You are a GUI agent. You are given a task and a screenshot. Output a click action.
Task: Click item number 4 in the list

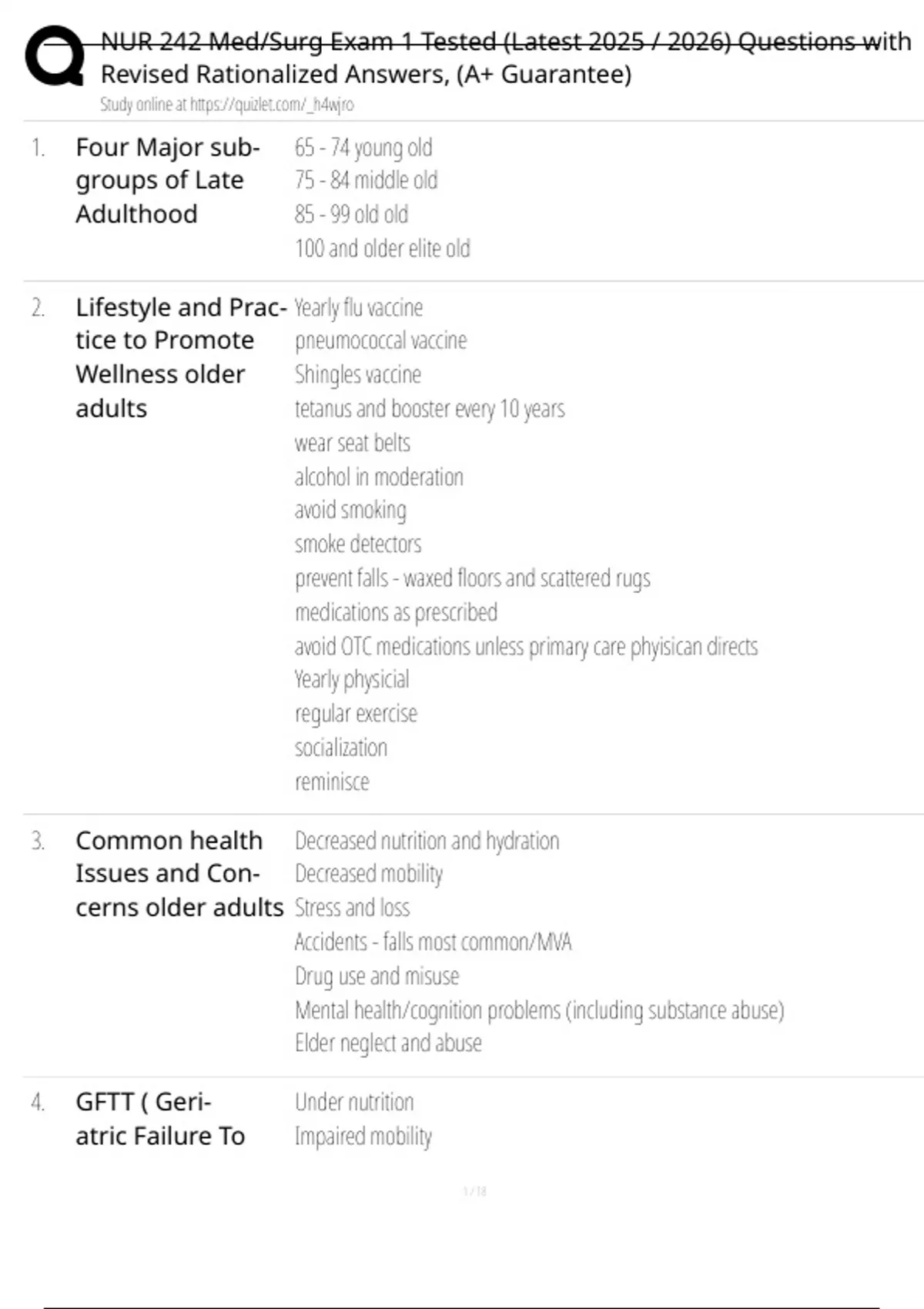(38, 1103)
